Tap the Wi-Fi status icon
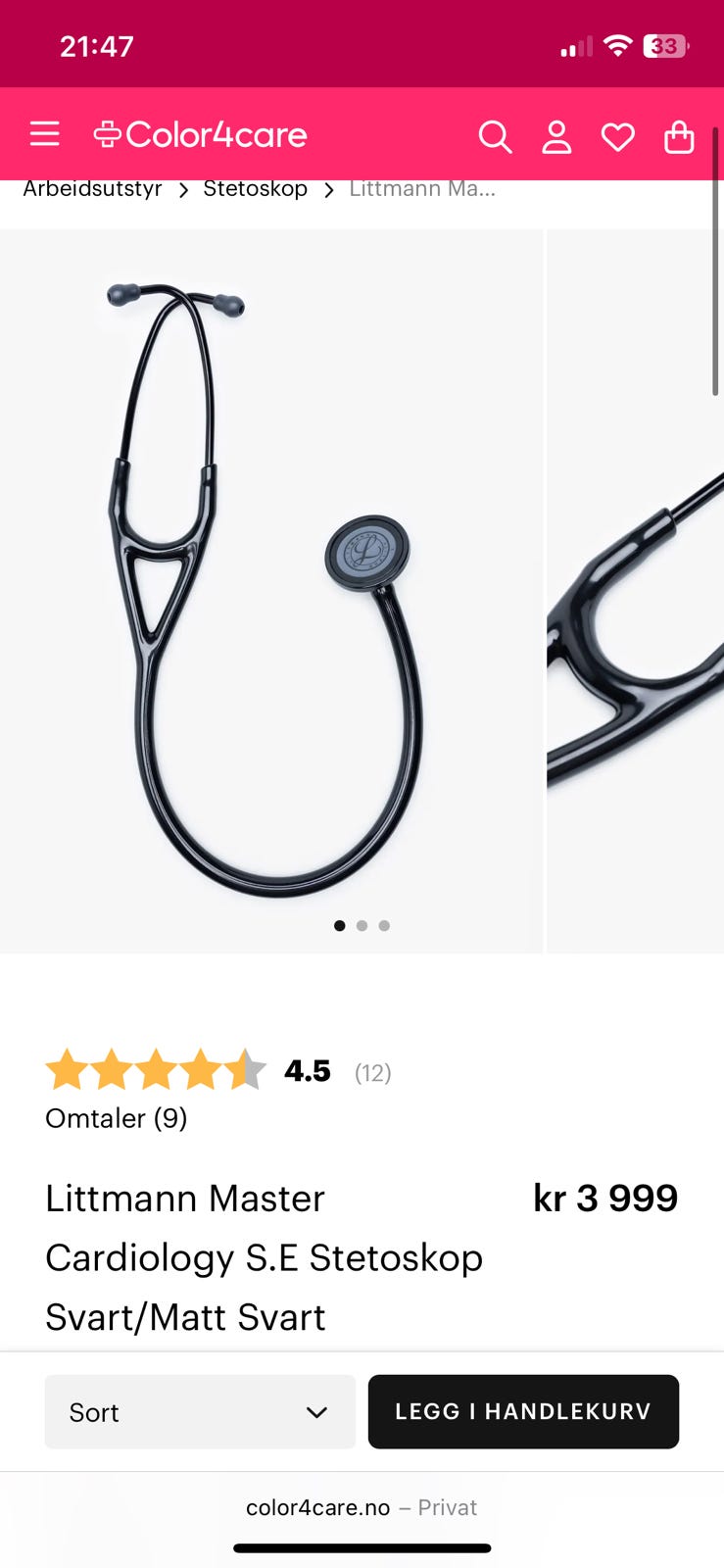 pyautogui.click(x=617, y=45)
